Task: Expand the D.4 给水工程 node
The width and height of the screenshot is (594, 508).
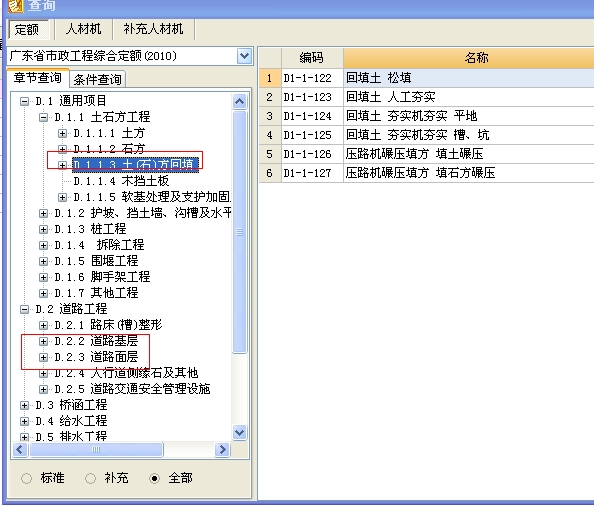Action: click(25, 421)
